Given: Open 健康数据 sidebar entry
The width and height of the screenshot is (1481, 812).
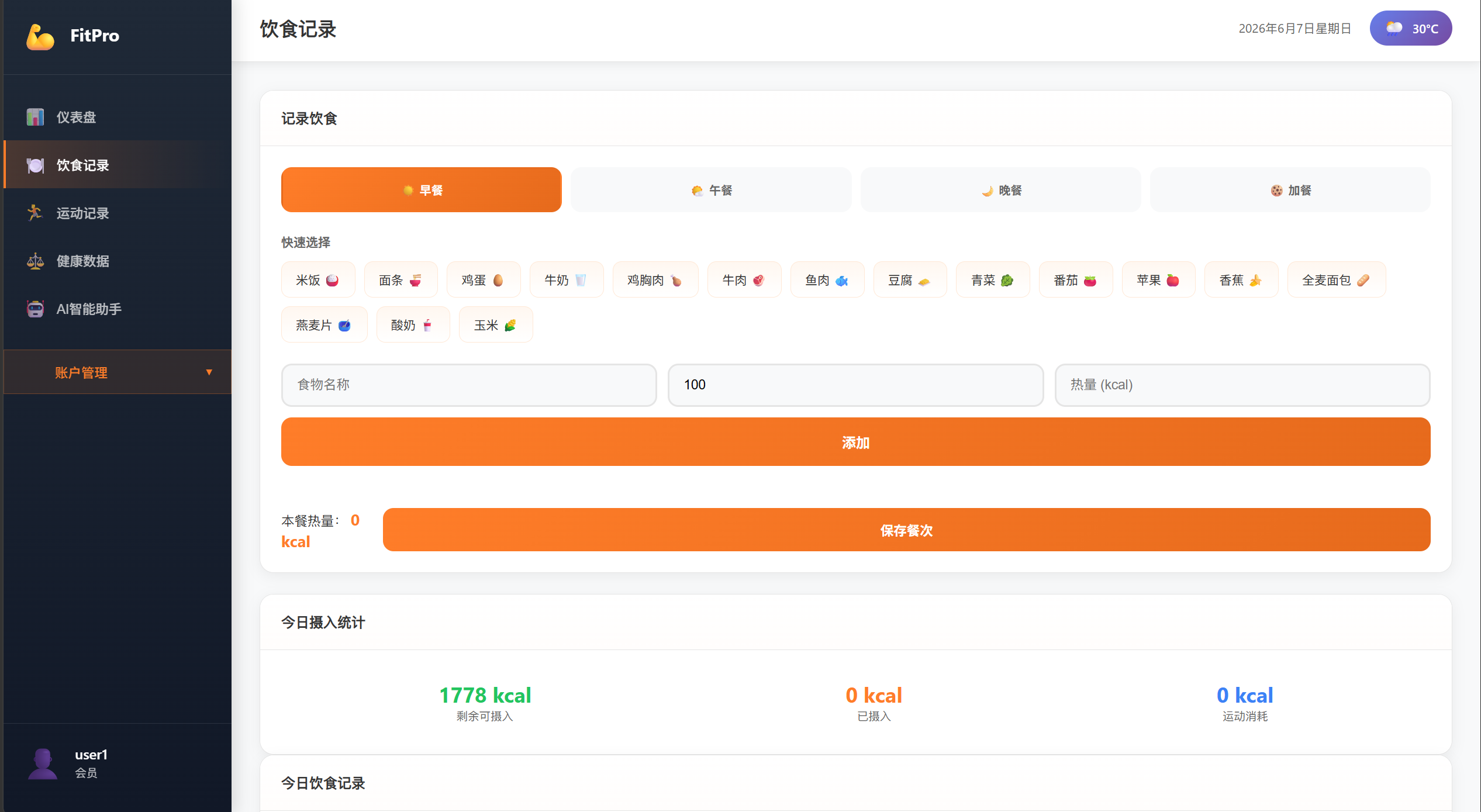Looking at the screenshot, I should (x=118, y=261).
